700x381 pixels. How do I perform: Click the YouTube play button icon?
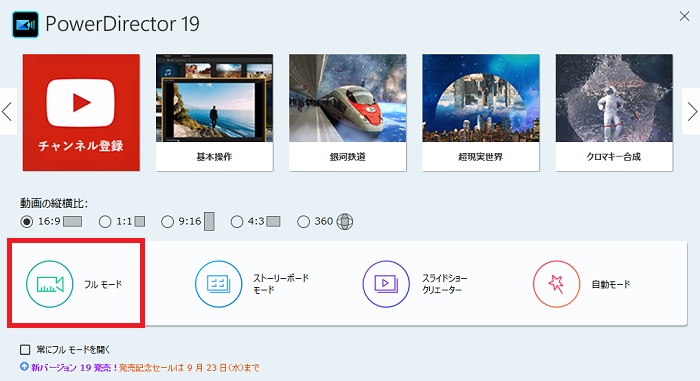(x=81, y=103)
